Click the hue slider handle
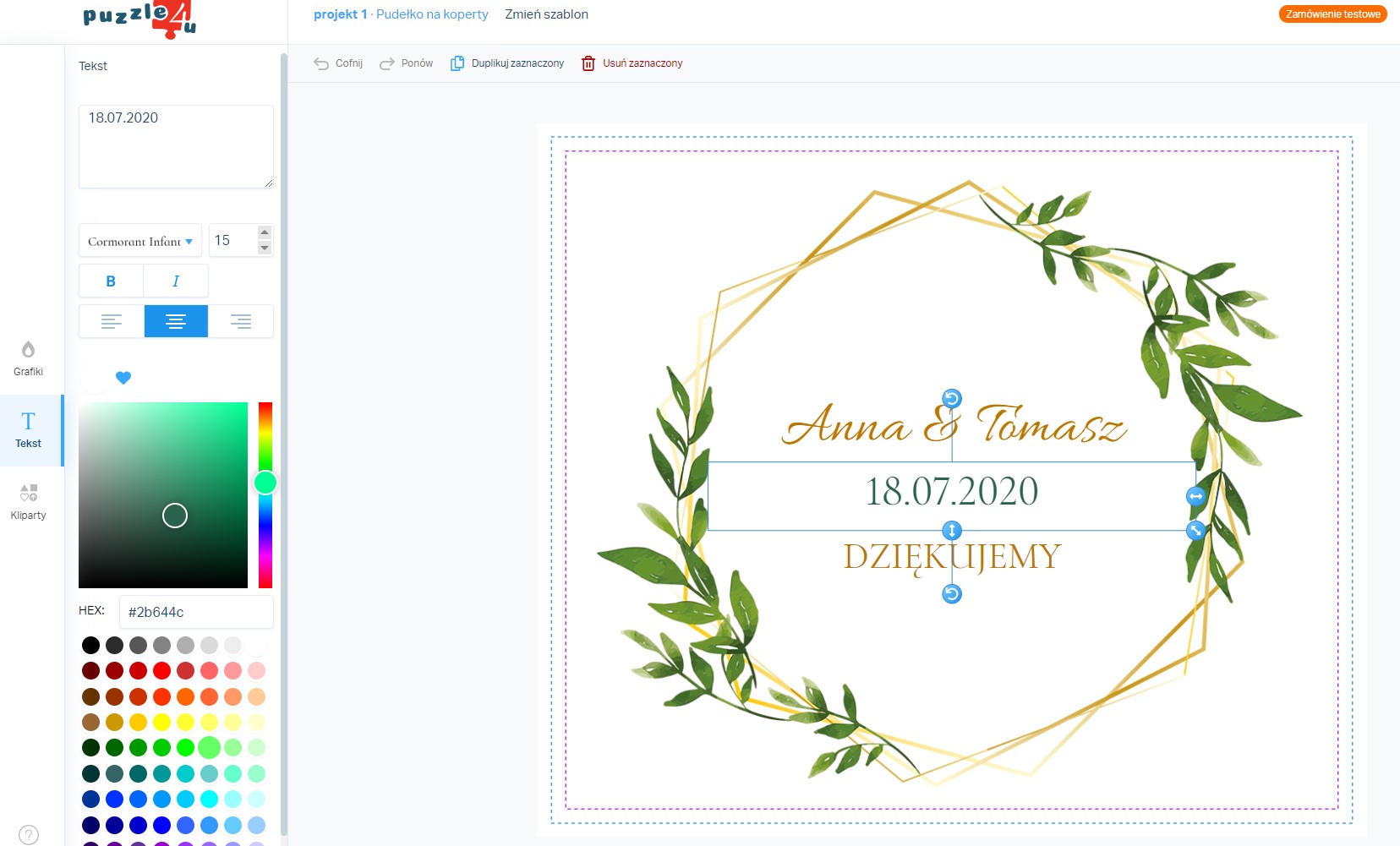The height and width of the screenshot is (846, 1400). click(265, 483)
